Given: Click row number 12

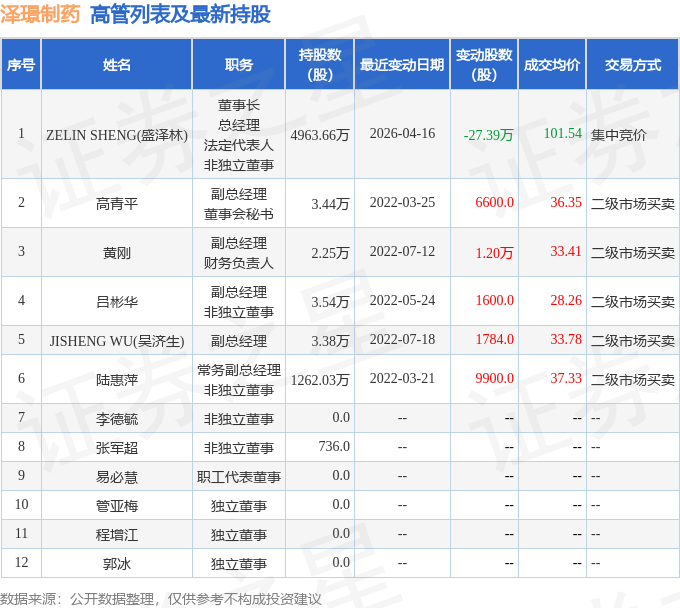Looking at the screenshot, I should click(21, 563).
